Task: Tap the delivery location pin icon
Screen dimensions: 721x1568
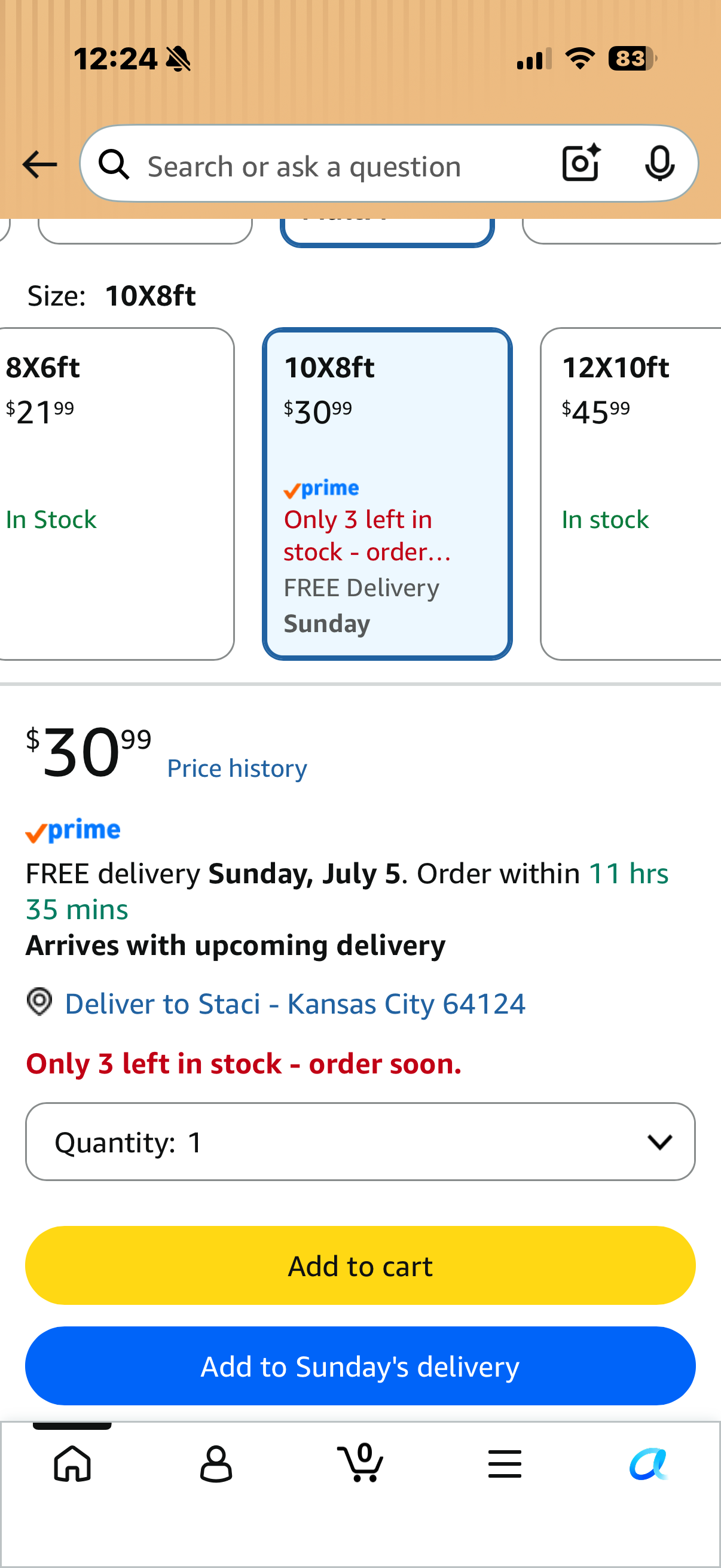Action: coord(39,1001)
